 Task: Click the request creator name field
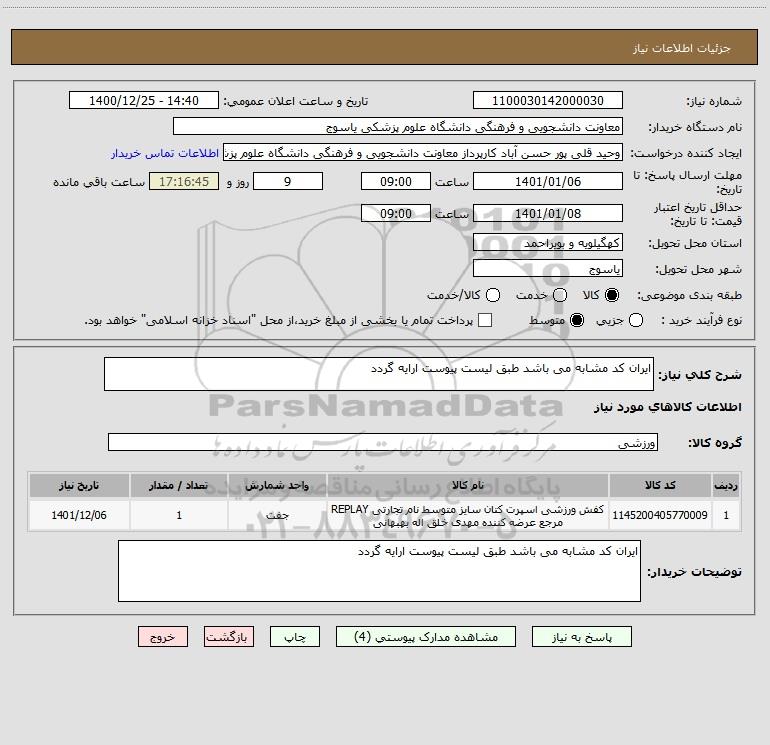pyautogui.click(x=423, y=153)
